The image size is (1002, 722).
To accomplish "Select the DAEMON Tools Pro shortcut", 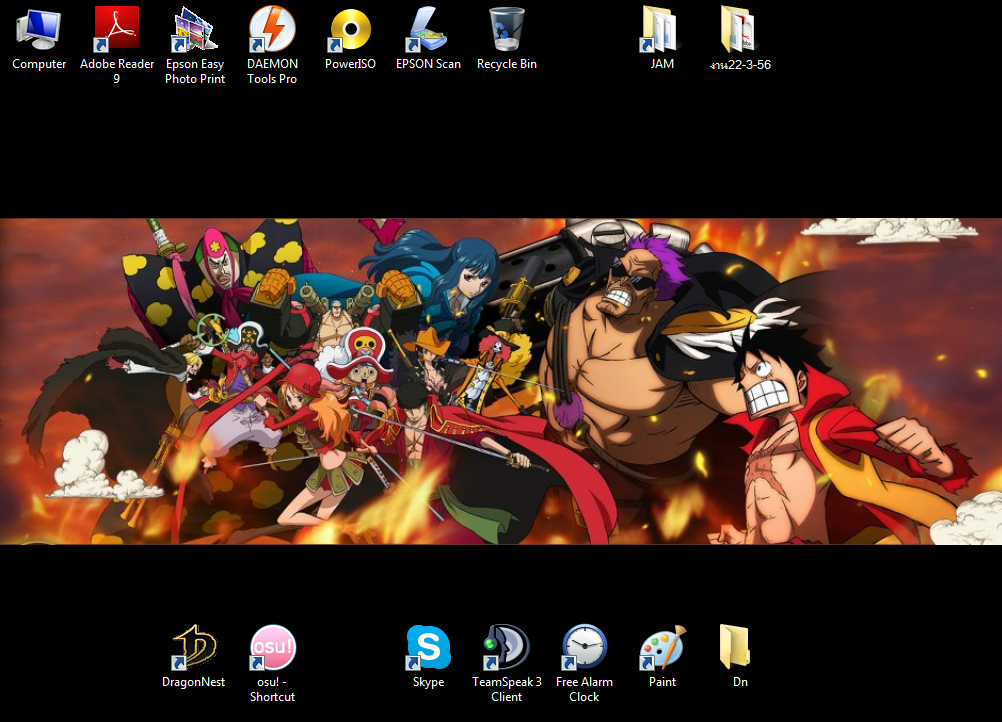I will tap(272, 29).
